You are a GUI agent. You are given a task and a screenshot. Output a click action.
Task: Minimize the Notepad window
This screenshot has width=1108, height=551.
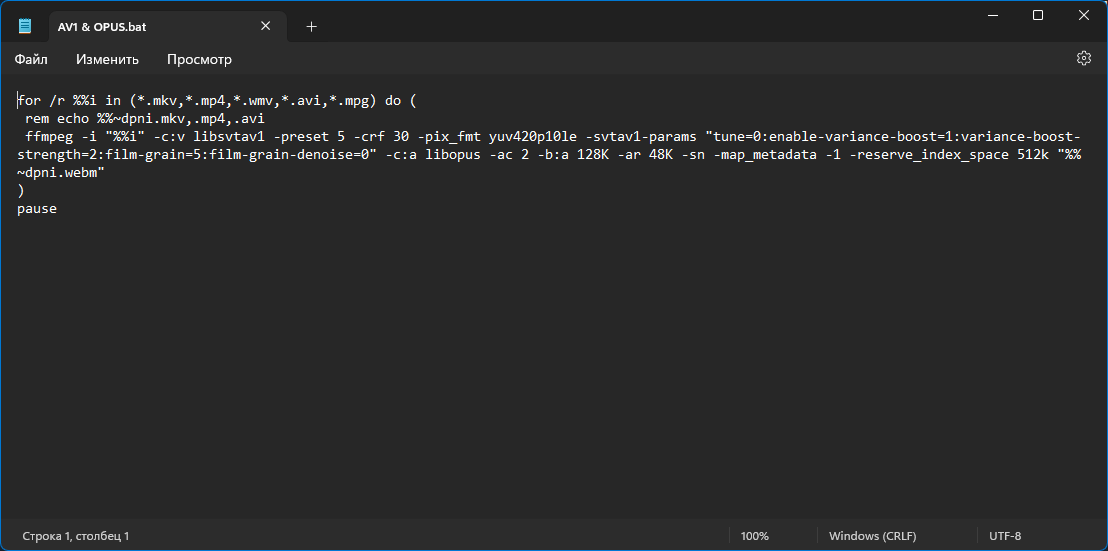[x=992, y=15]
